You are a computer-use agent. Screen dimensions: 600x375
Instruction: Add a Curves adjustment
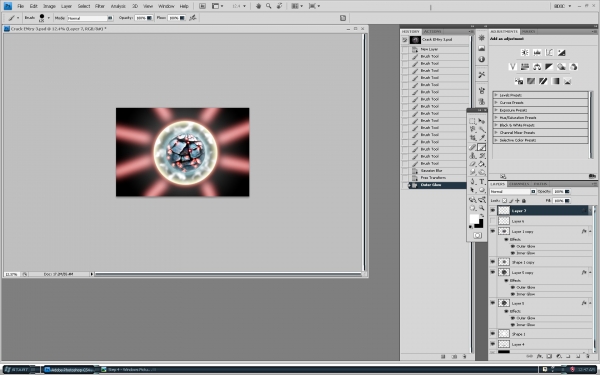coord(549,52)
